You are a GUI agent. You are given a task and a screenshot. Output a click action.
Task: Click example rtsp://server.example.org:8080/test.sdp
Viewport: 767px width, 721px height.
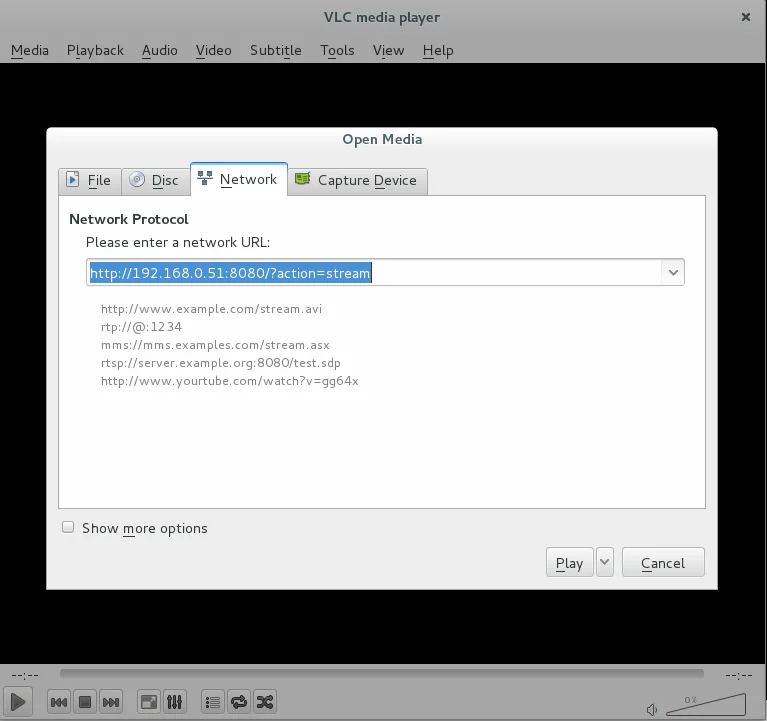(x=221, y=363)
